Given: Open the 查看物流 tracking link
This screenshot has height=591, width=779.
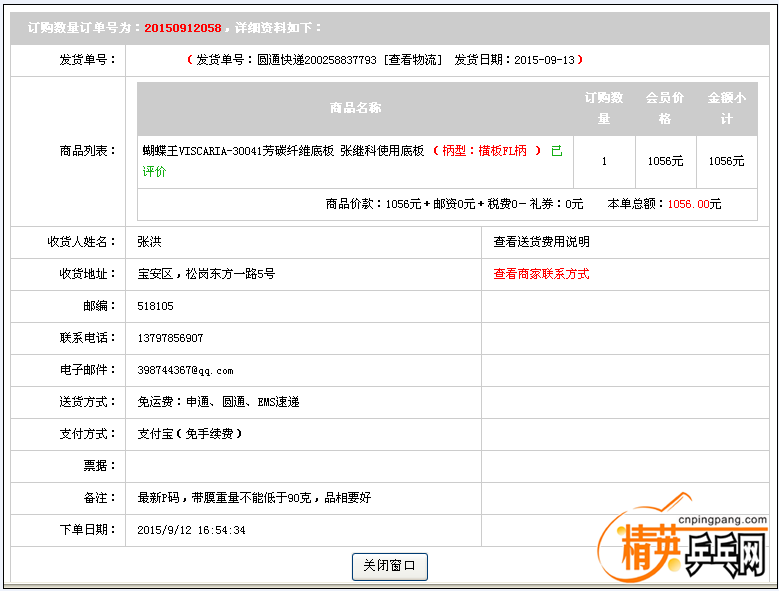Looking at the screenshot, I should 413,60.
